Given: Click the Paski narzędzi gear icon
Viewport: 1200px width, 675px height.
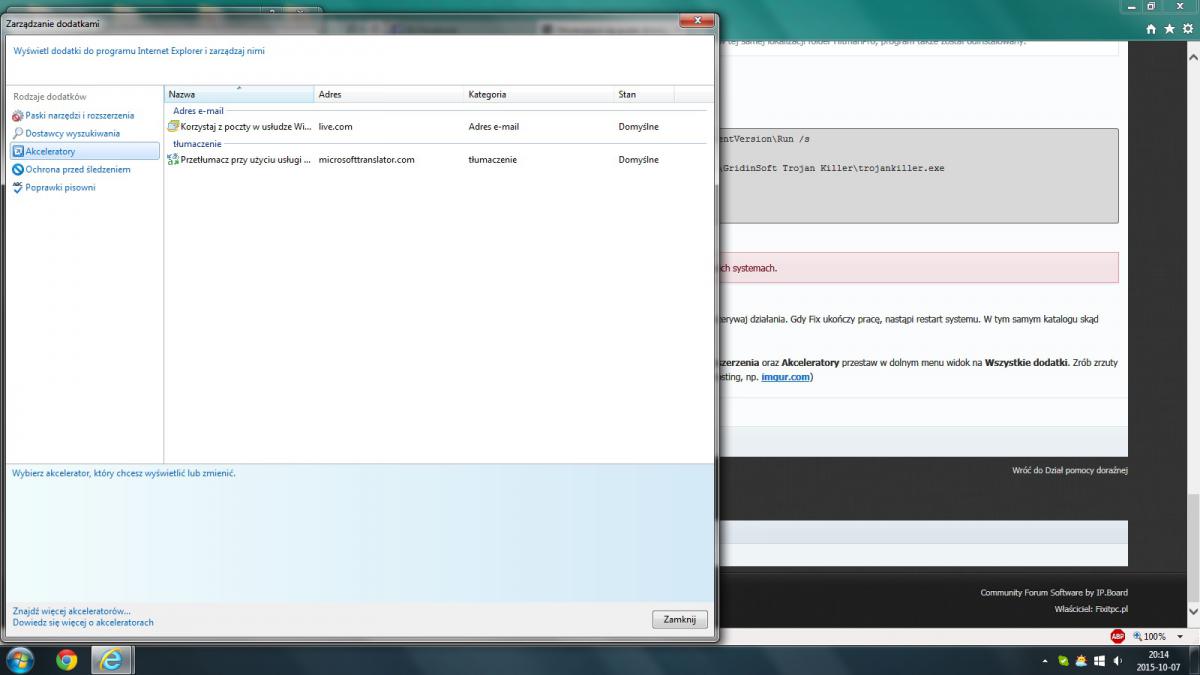Looking at the screenshot, I should pos(18,116).
